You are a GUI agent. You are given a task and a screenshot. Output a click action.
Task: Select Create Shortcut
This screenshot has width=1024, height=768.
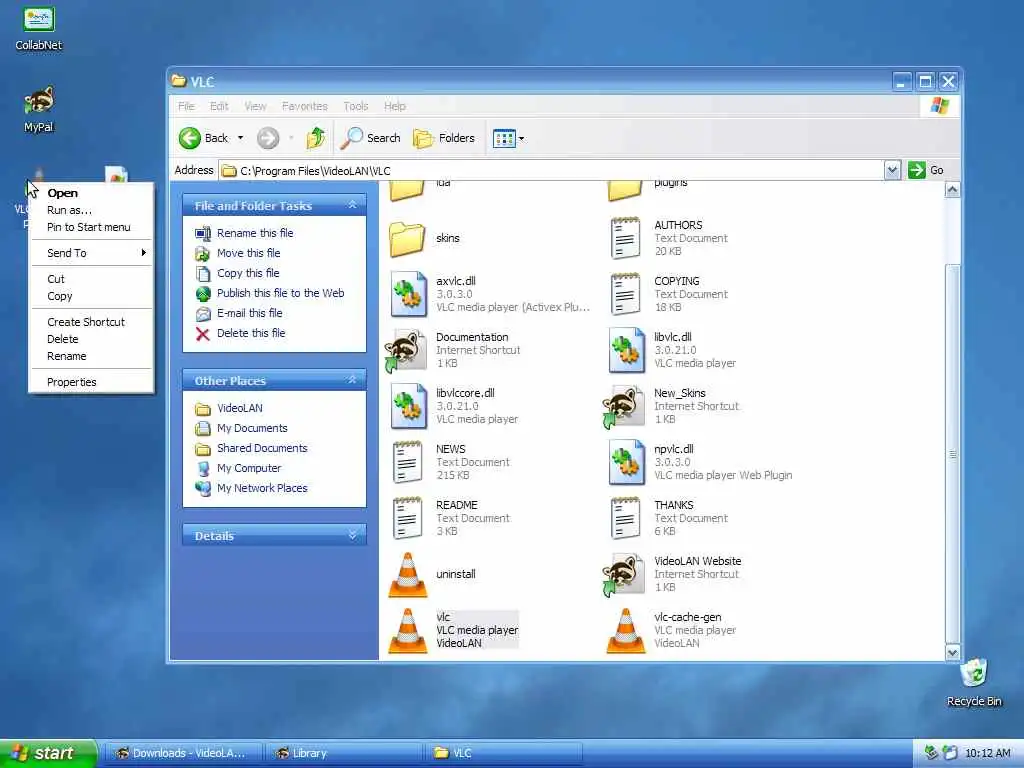click(91, 322)
